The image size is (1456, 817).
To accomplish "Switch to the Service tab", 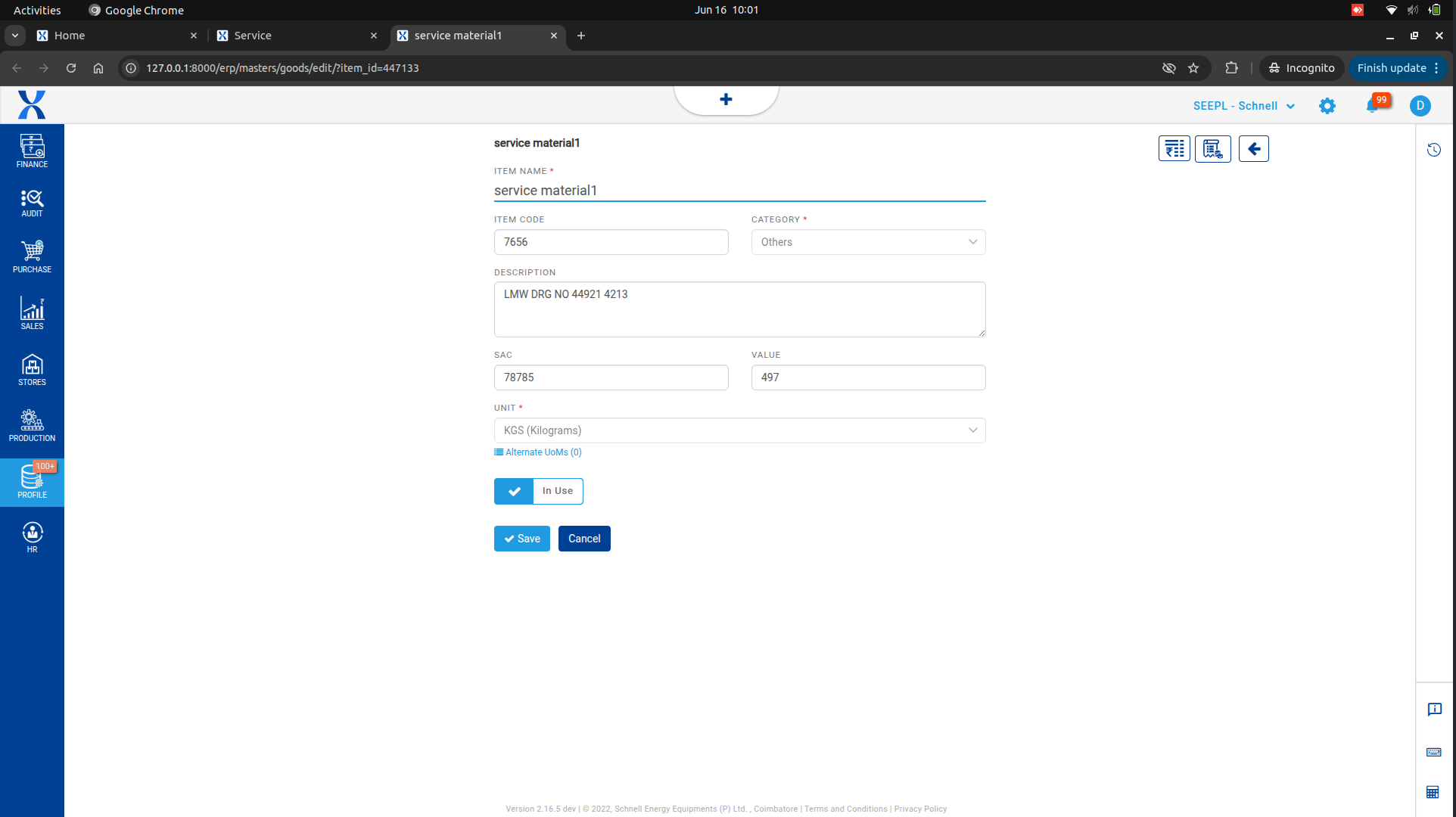I will coord(297,36).
